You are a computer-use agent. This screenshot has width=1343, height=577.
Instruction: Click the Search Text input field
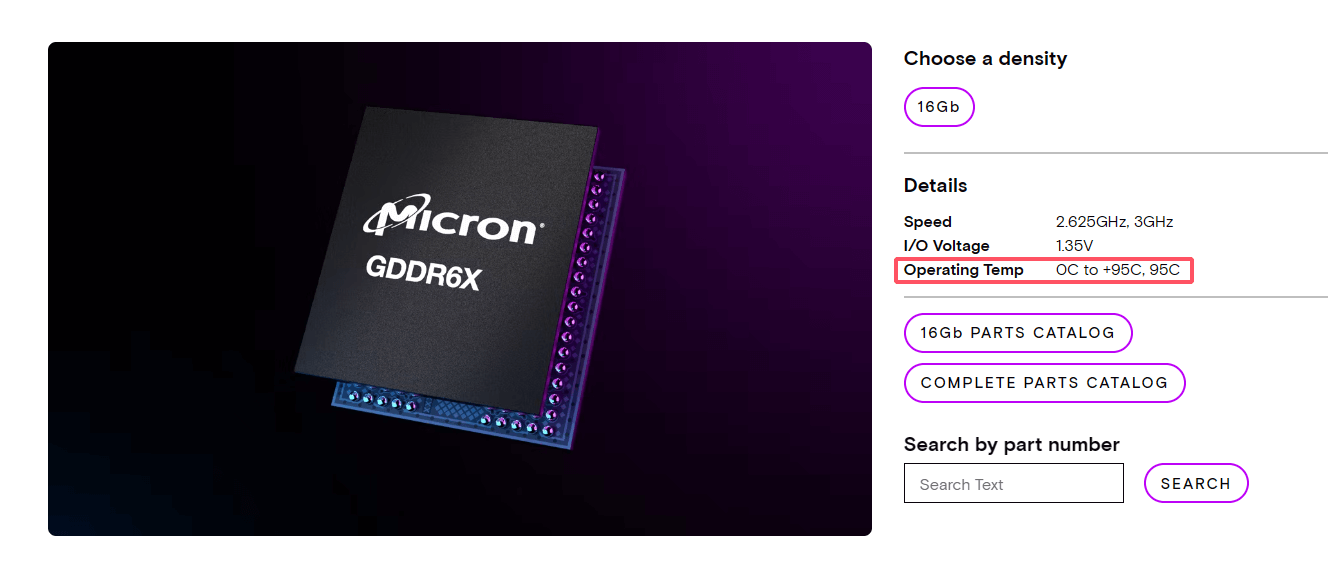pos(1013,483)
